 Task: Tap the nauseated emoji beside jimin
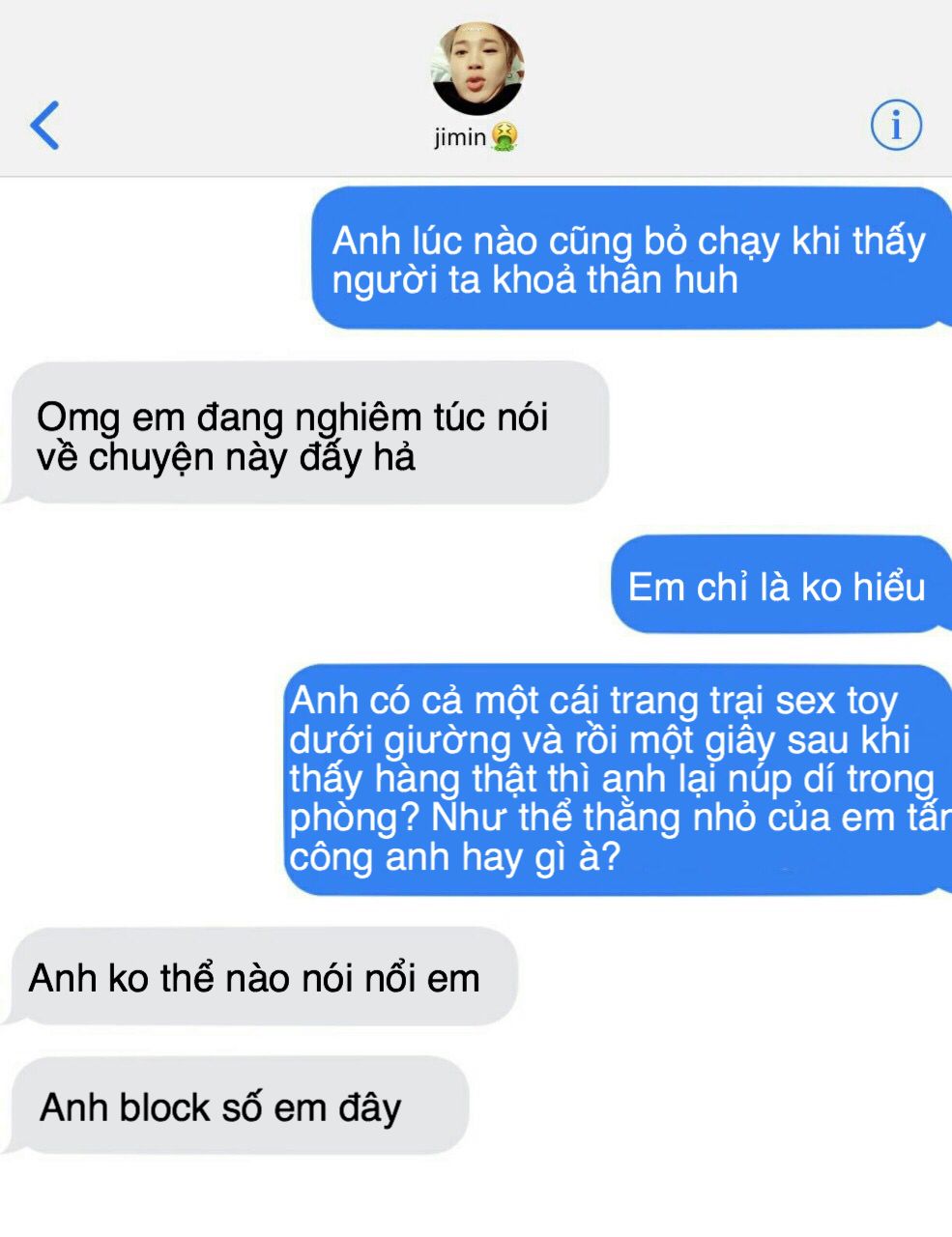coord(504,137)
